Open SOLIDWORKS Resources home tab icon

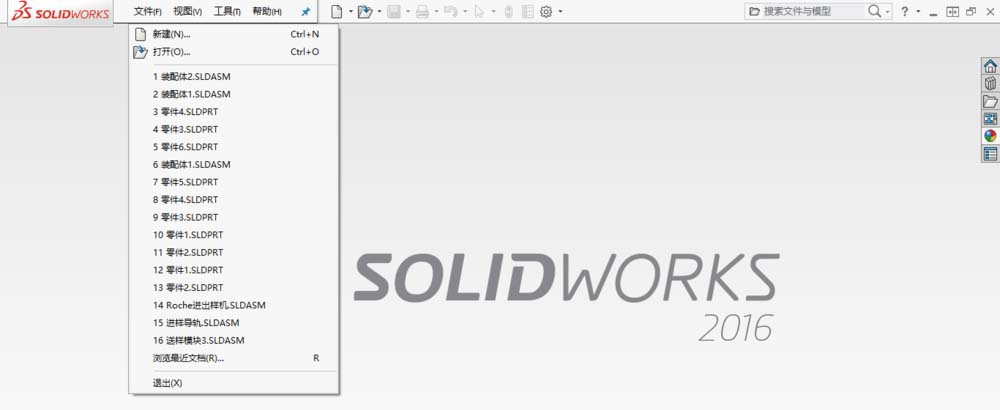(990, 66)
